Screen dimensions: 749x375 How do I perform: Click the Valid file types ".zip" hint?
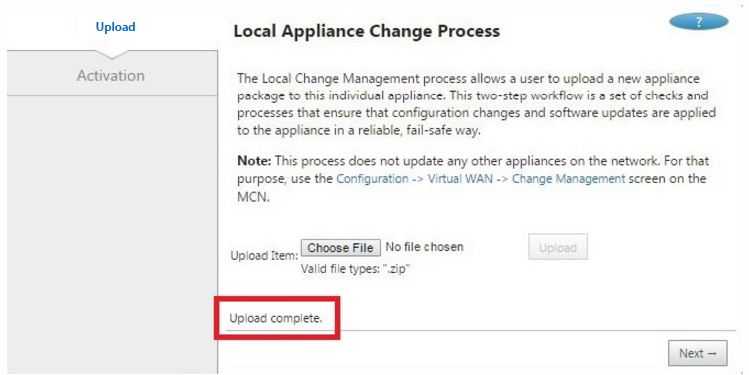355,269
